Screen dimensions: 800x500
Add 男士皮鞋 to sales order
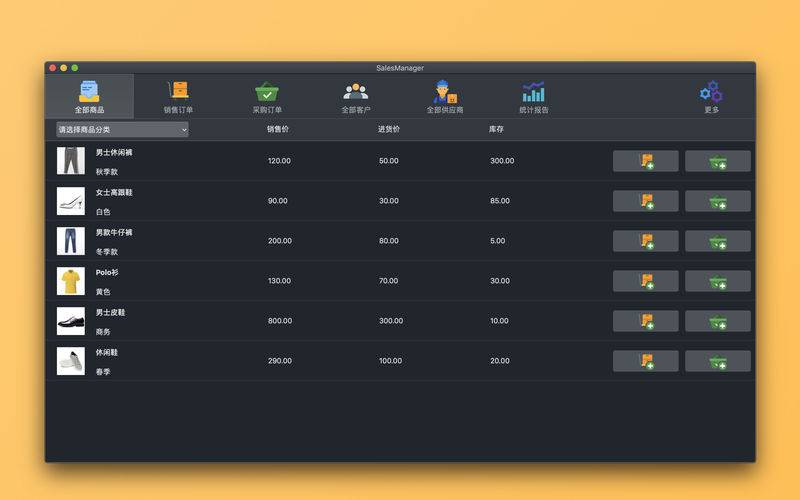645,321
